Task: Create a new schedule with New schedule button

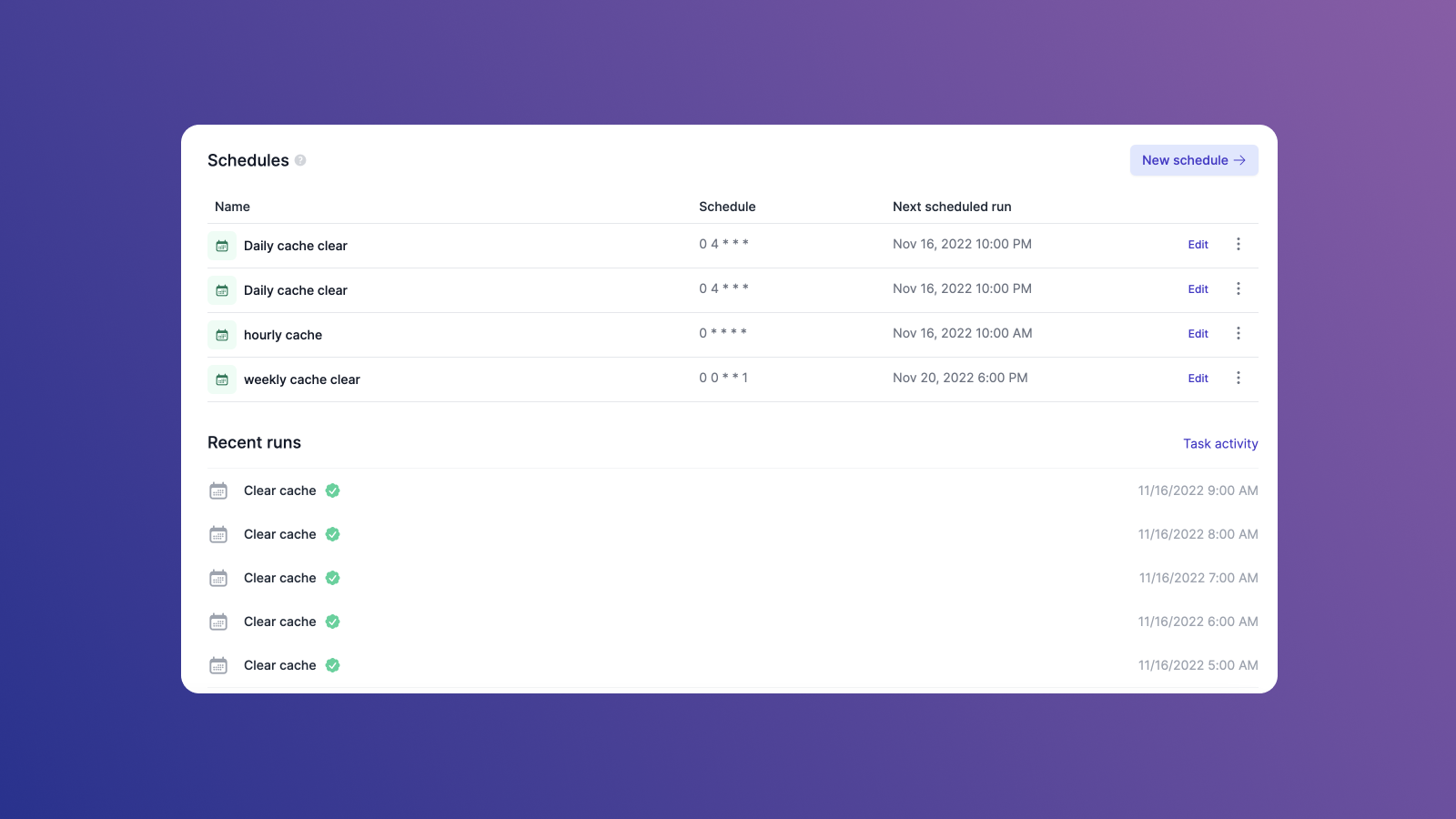Action: [x=1194, y=160]
